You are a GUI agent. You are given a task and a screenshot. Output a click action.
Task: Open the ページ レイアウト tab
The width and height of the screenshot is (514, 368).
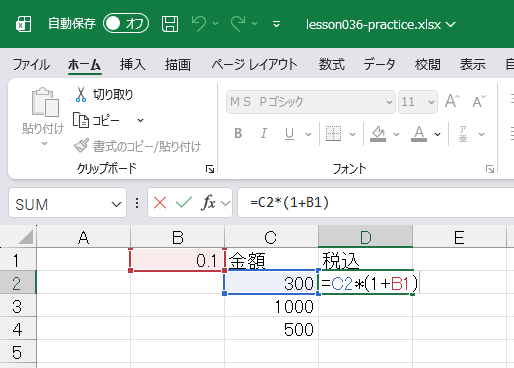pyautogui.click(x=254, y=64)
